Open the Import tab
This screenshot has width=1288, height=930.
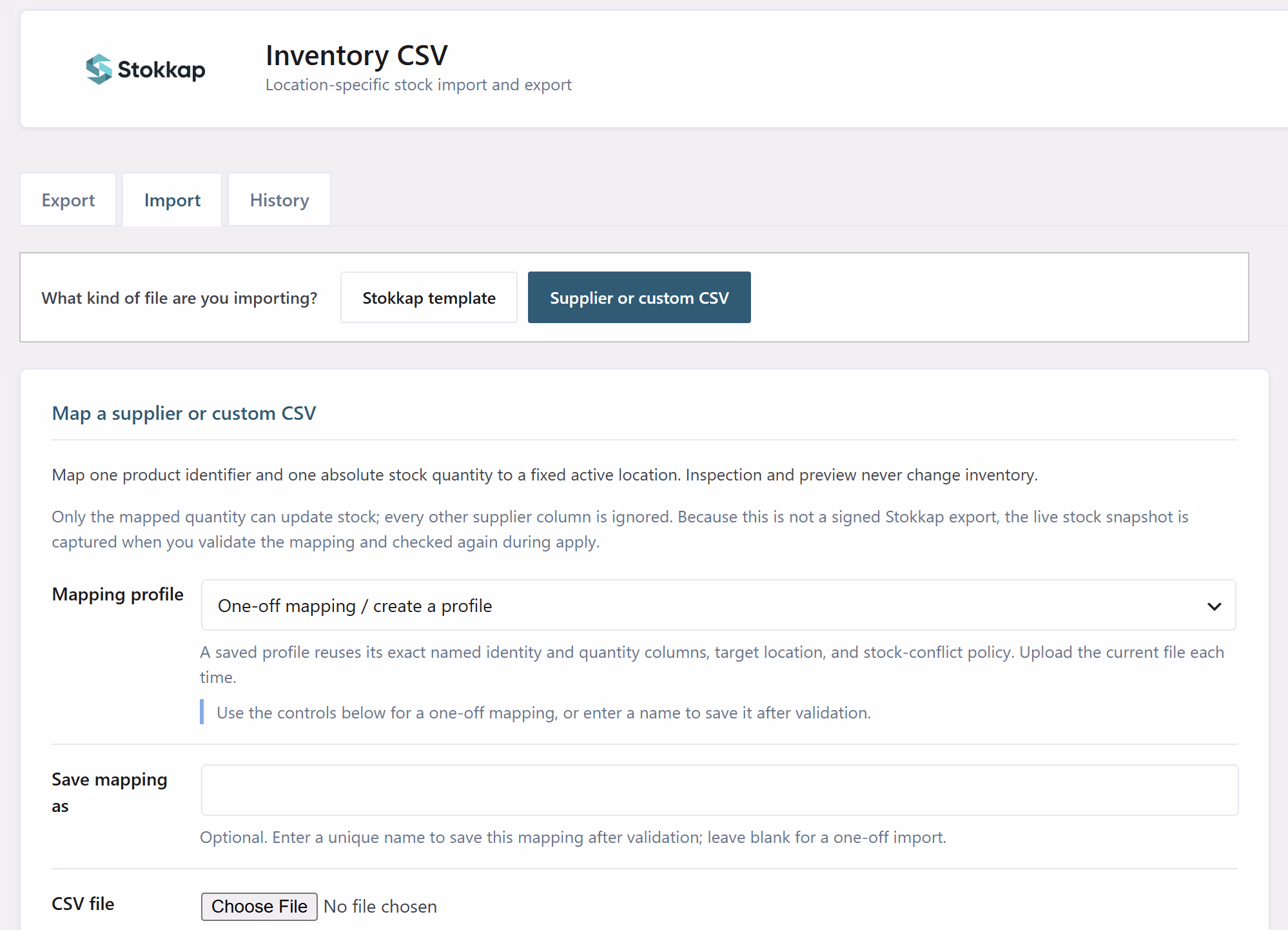point(172,200)
